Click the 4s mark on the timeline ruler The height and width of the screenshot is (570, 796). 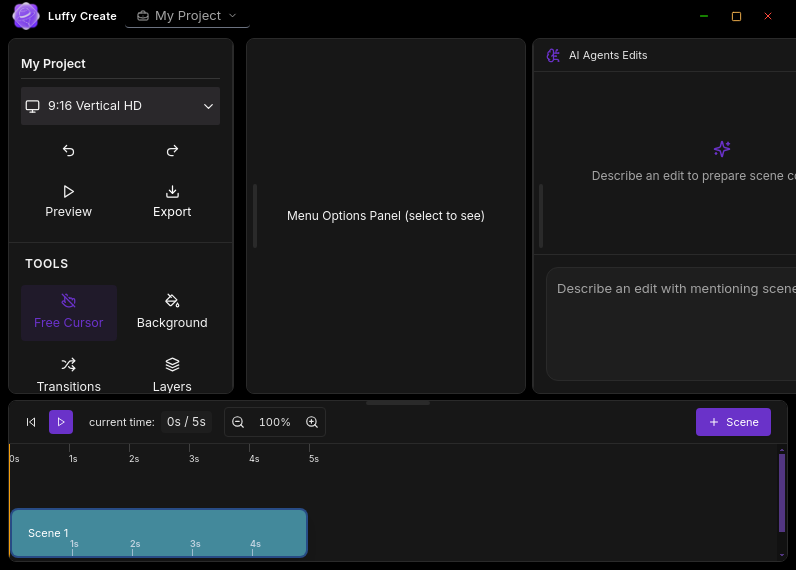254,458
